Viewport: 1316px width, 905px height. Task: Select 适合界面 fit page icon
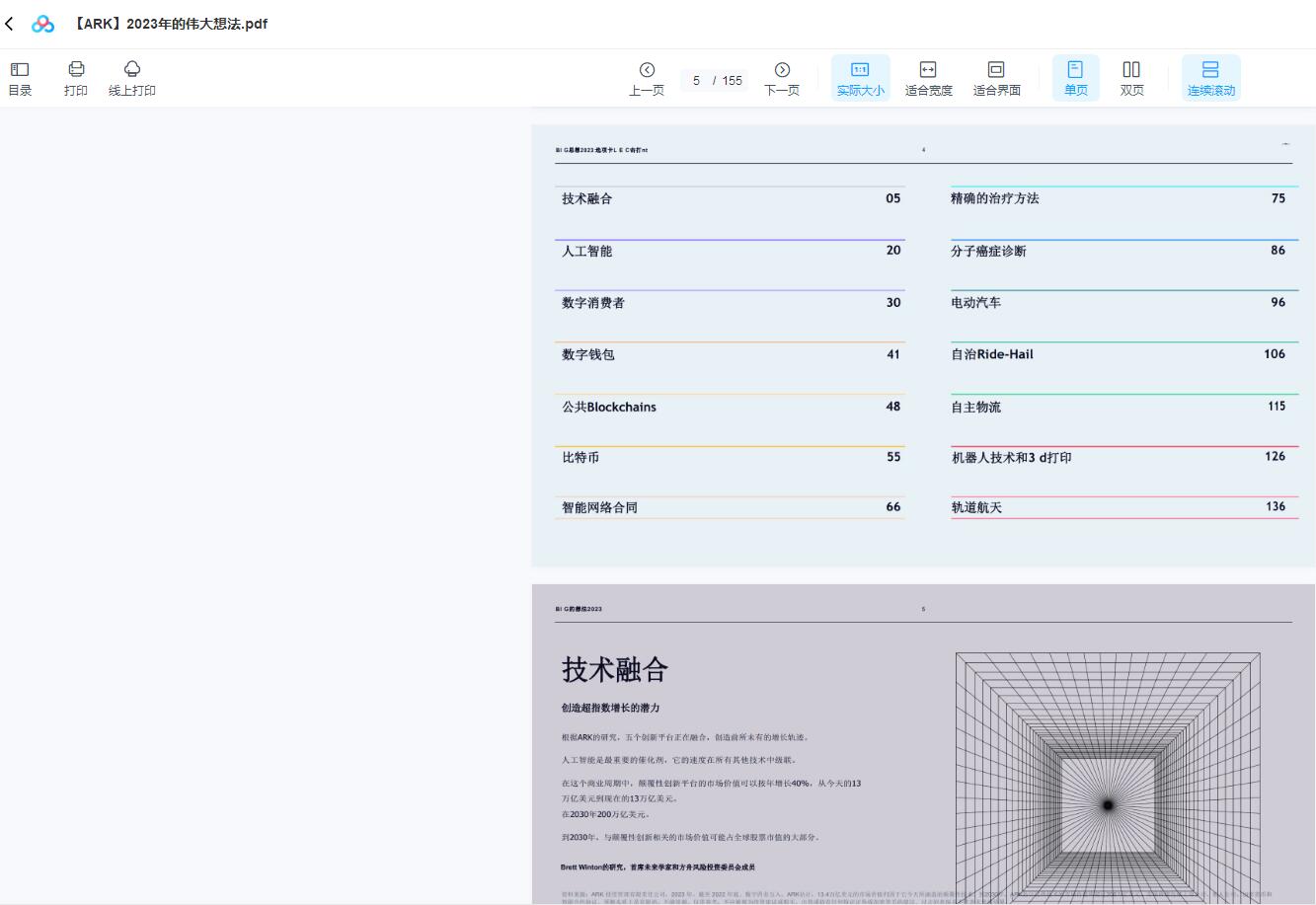[996, 78]
